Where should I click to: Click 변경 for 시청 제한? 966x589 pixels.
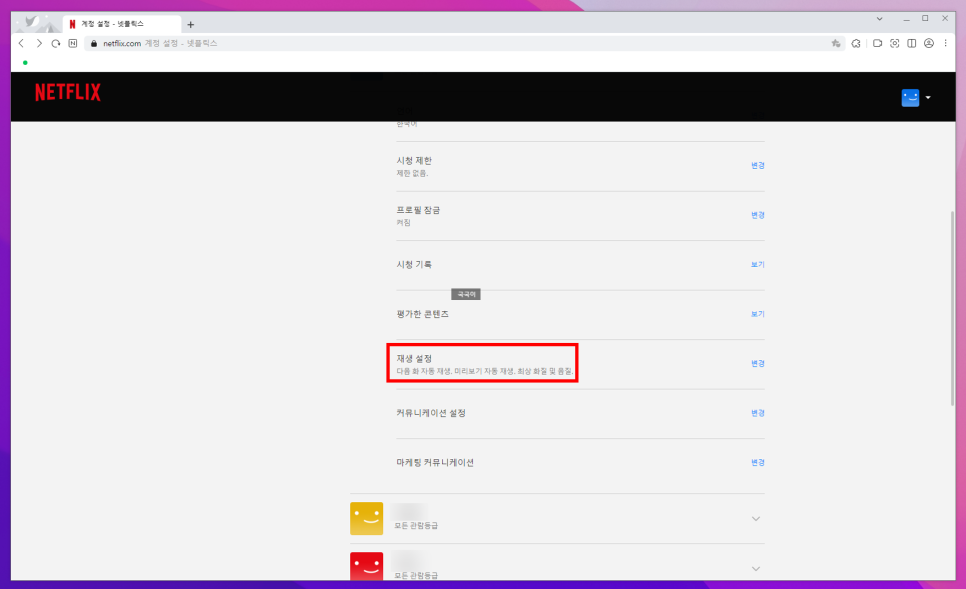click(758, 165)
